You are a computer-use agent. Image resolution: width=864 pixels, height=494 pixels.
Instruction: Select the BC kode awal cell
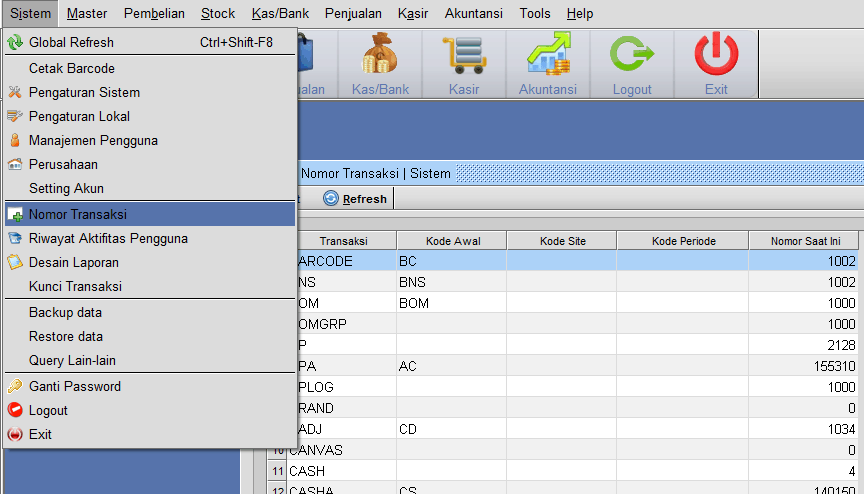click(451, 261)
